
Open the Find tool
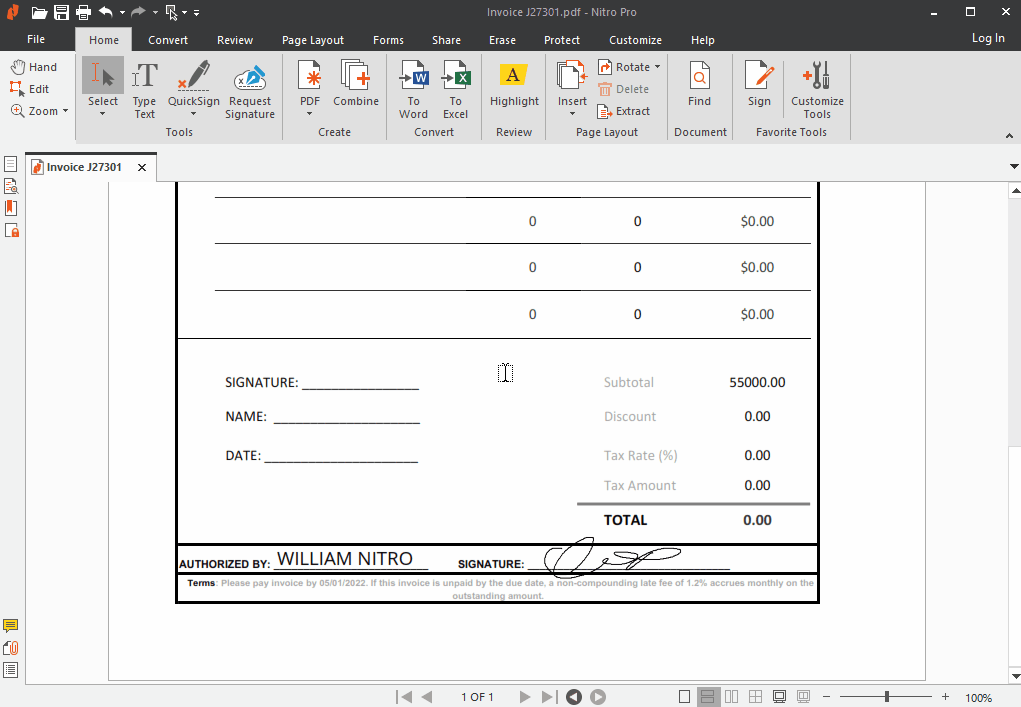click(700, 84)
